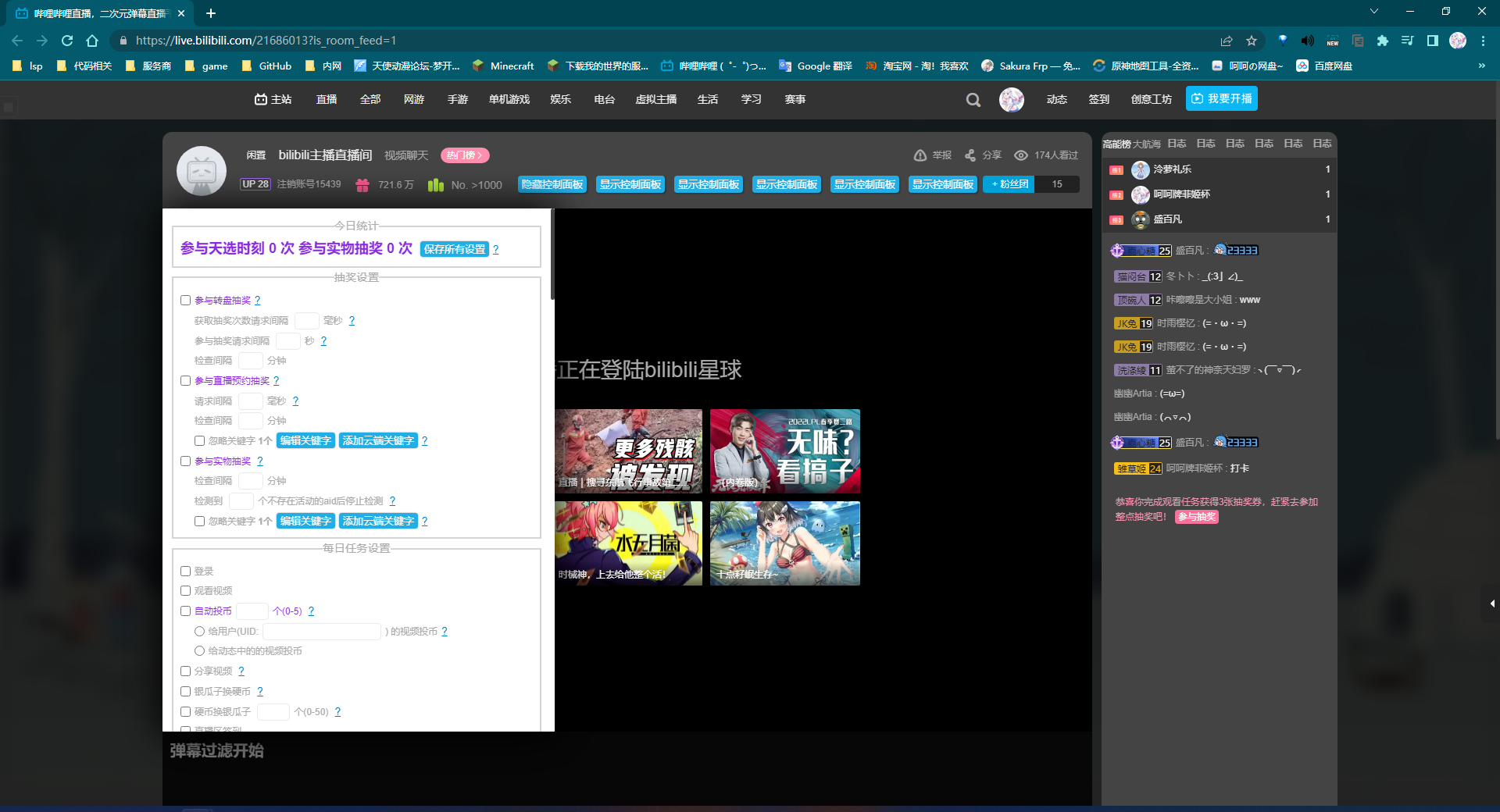Image resolution: width=1500 pixels, height=812 pixels.
Task: Open the extensions puzzle piece menu
Action: coord(1383,41)
